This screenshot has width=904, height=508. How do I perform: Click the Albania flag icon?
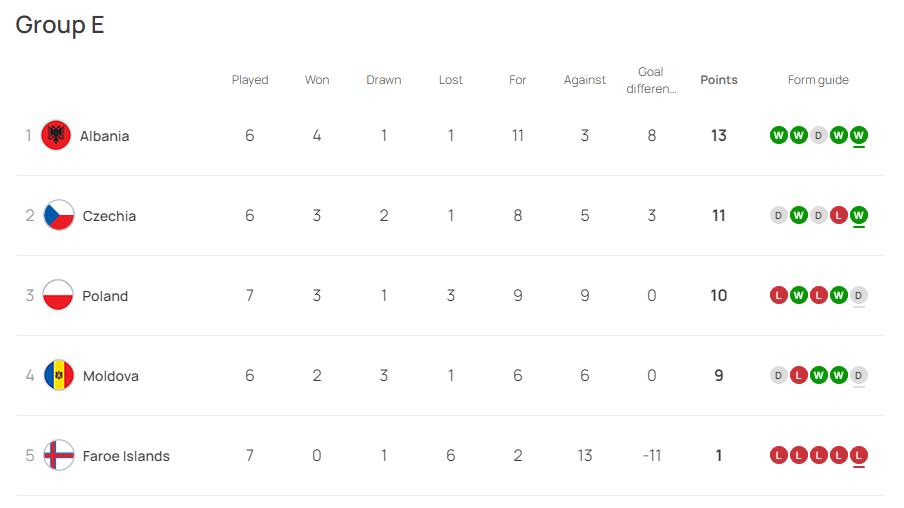[x=56, y=135]
